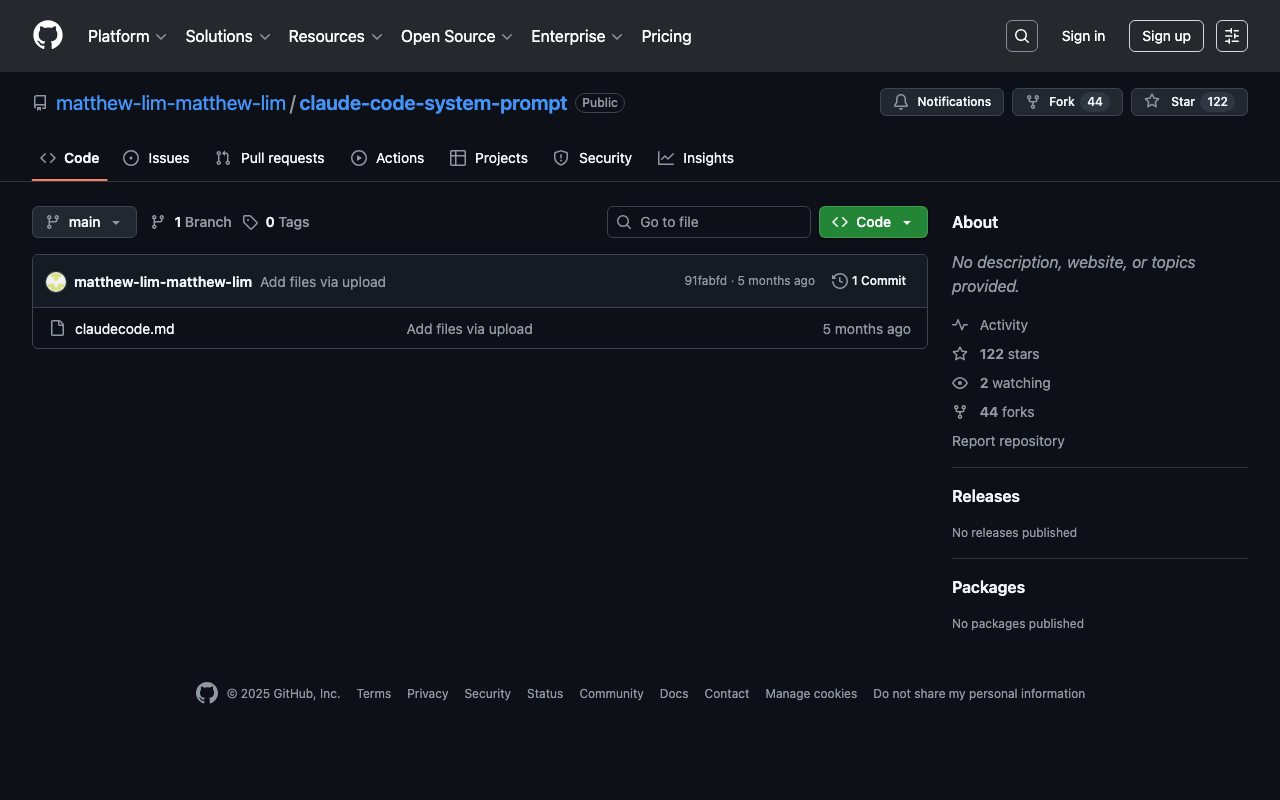Expand the green Code dropdown
Screen dimensions: 1280x800
click(x=873, y=222)
